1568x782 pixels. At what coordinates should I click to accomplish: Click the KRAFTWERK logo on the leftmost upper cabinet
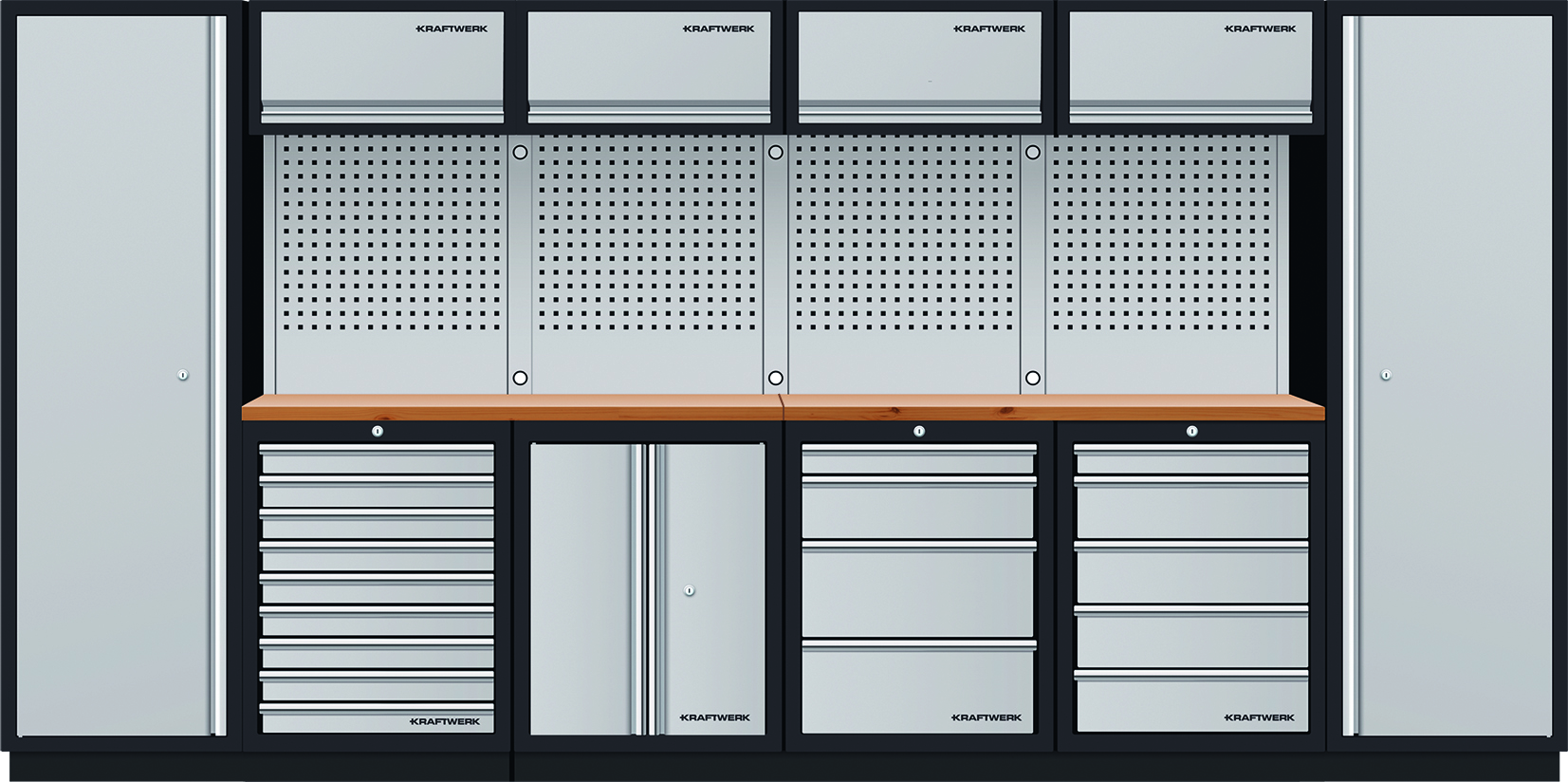click(452, 28)
